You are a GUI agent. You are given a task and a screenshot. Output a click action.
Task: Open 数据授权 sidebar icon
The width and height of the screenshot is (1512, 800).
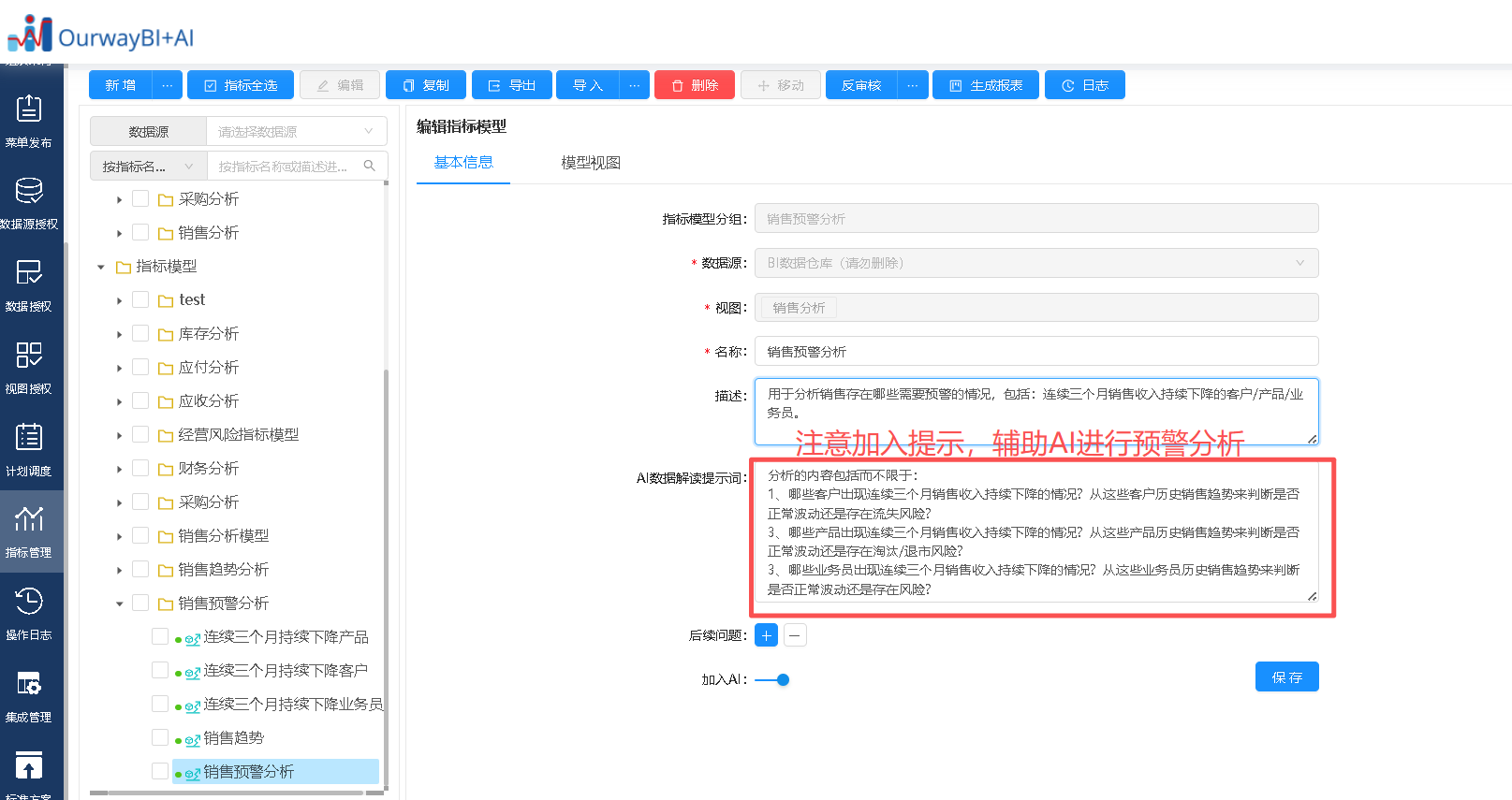tap(29, 284)
